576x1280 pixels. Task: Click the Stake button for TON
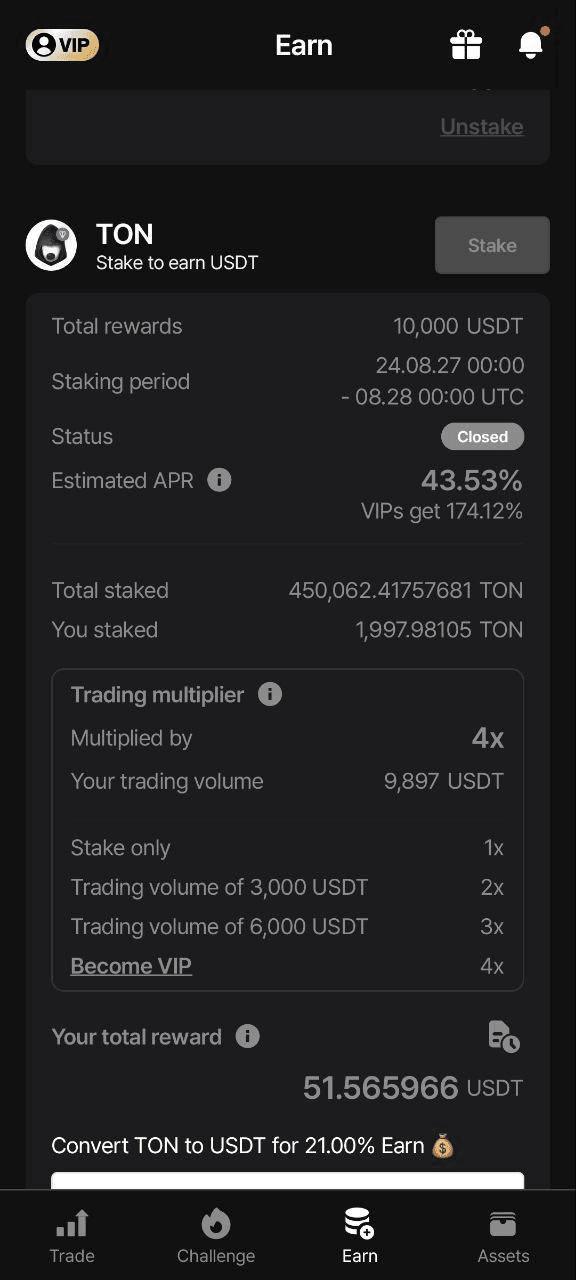pos(492,245)
